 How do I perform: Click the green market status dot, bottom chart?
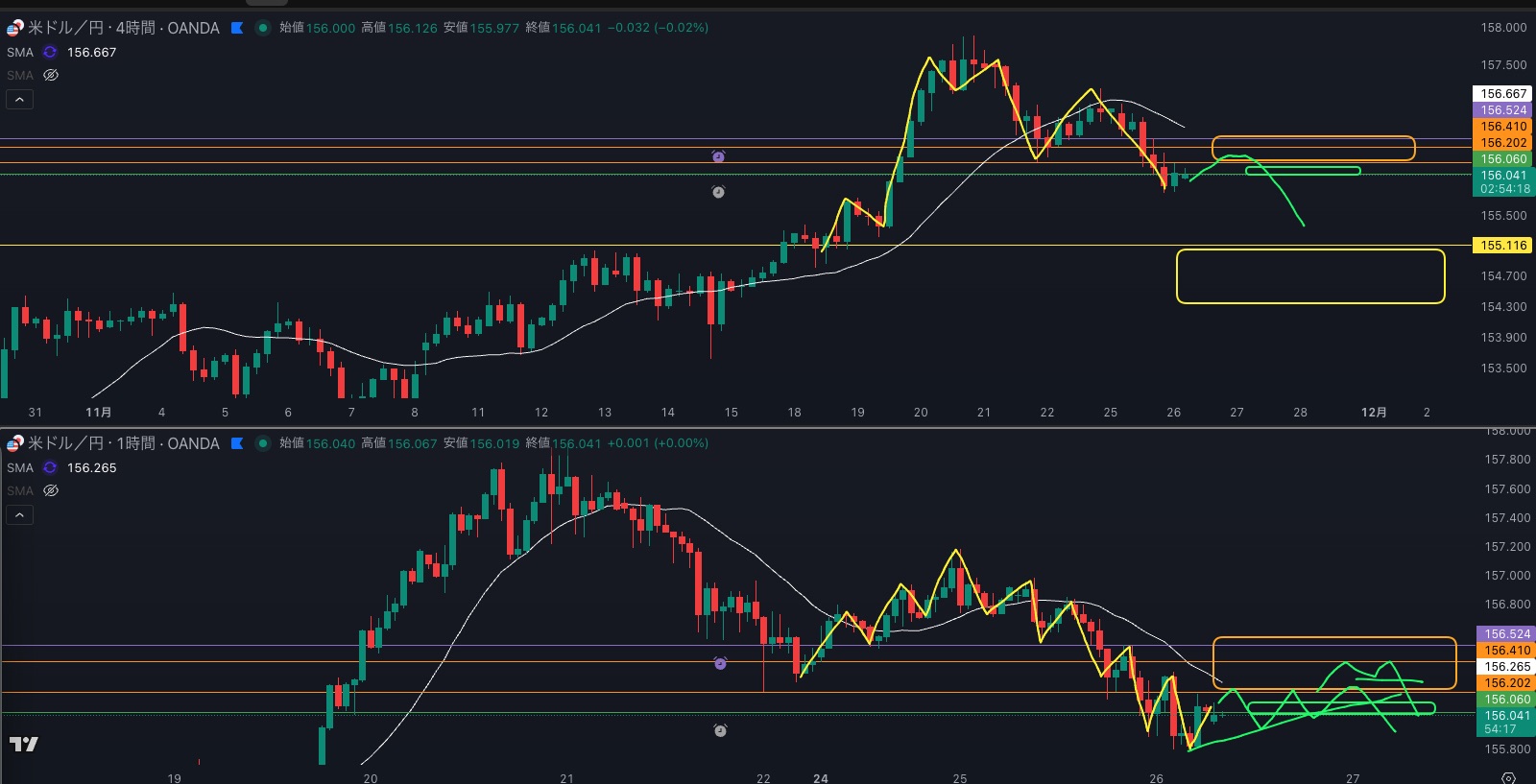[x=262, y=443]
